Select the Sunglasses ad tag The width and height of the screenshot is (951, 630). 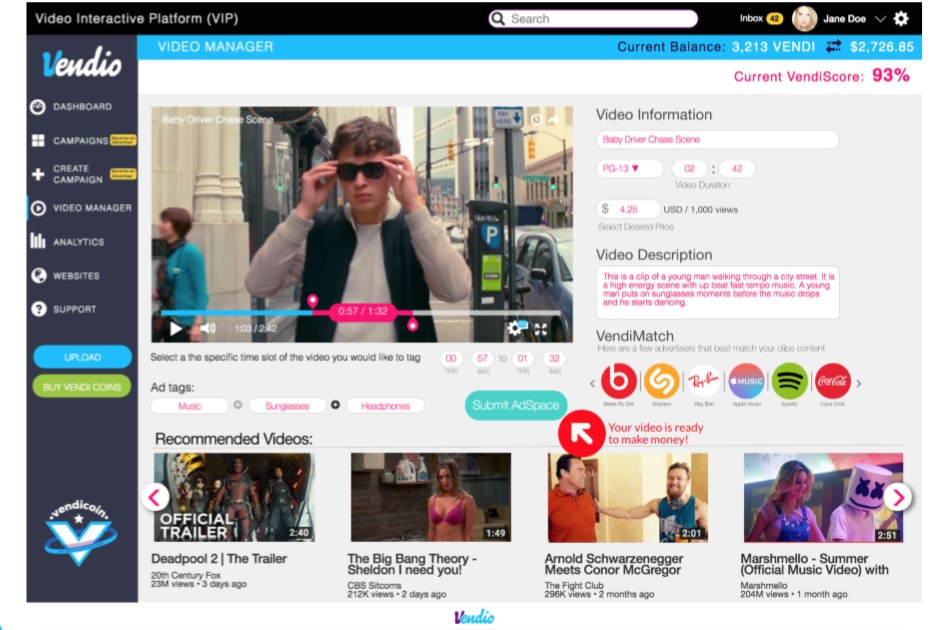click(287, 406)
